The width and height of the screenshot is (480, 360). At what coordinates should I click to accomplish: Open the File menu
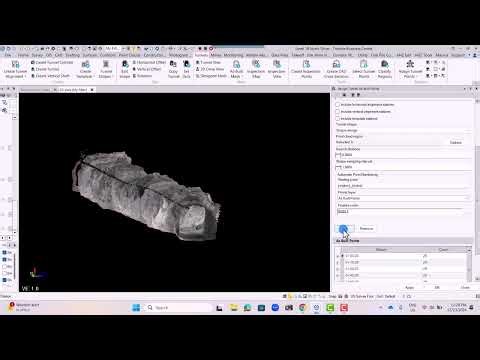[8, 55]
